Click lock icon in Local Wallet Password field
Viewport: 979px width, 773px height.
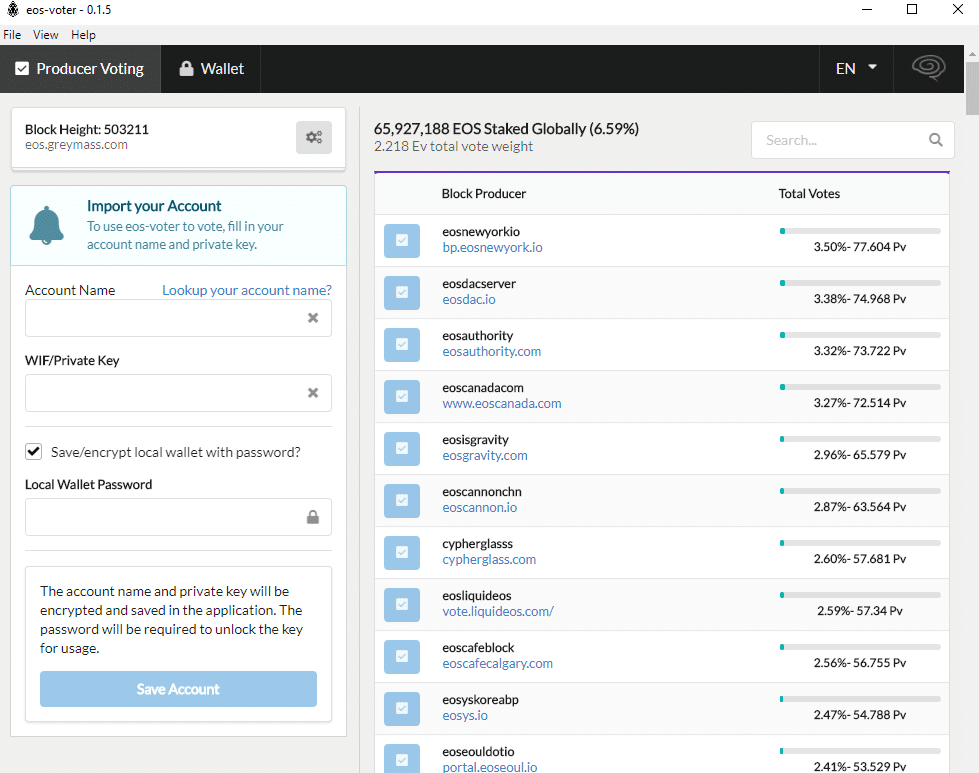point(313,517)
